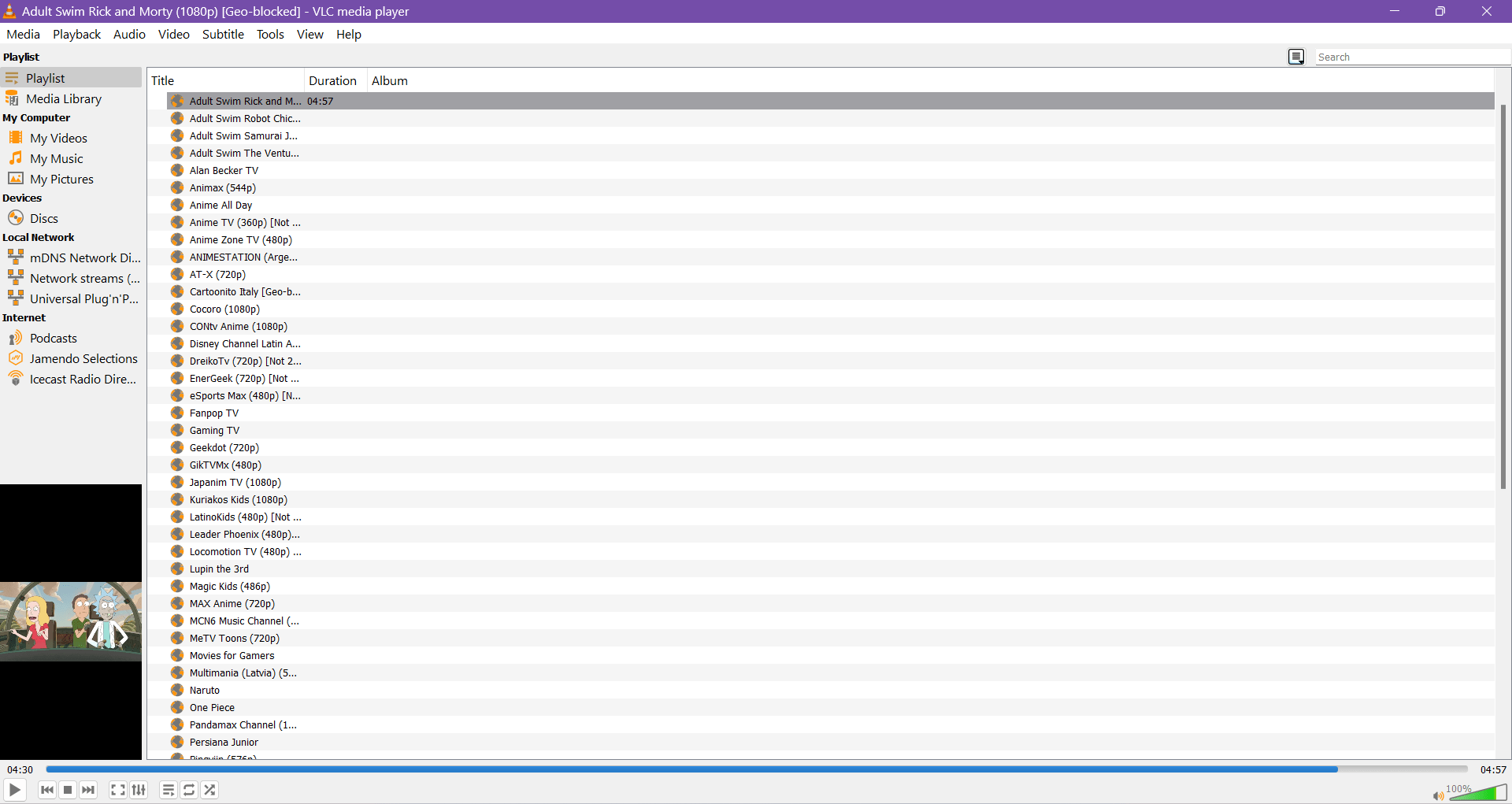Select Persiana Junior playlist item

(831, 742)
